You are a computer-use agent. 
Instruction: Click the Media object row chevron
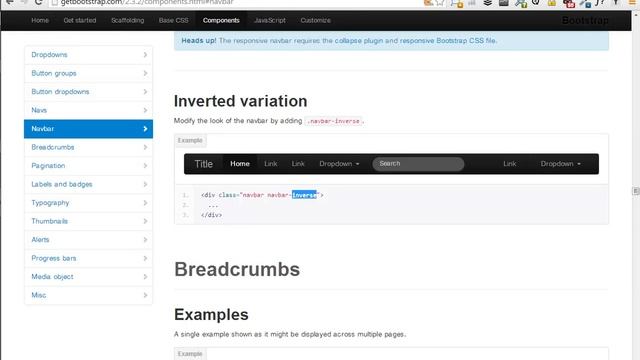tap(145, 277)
